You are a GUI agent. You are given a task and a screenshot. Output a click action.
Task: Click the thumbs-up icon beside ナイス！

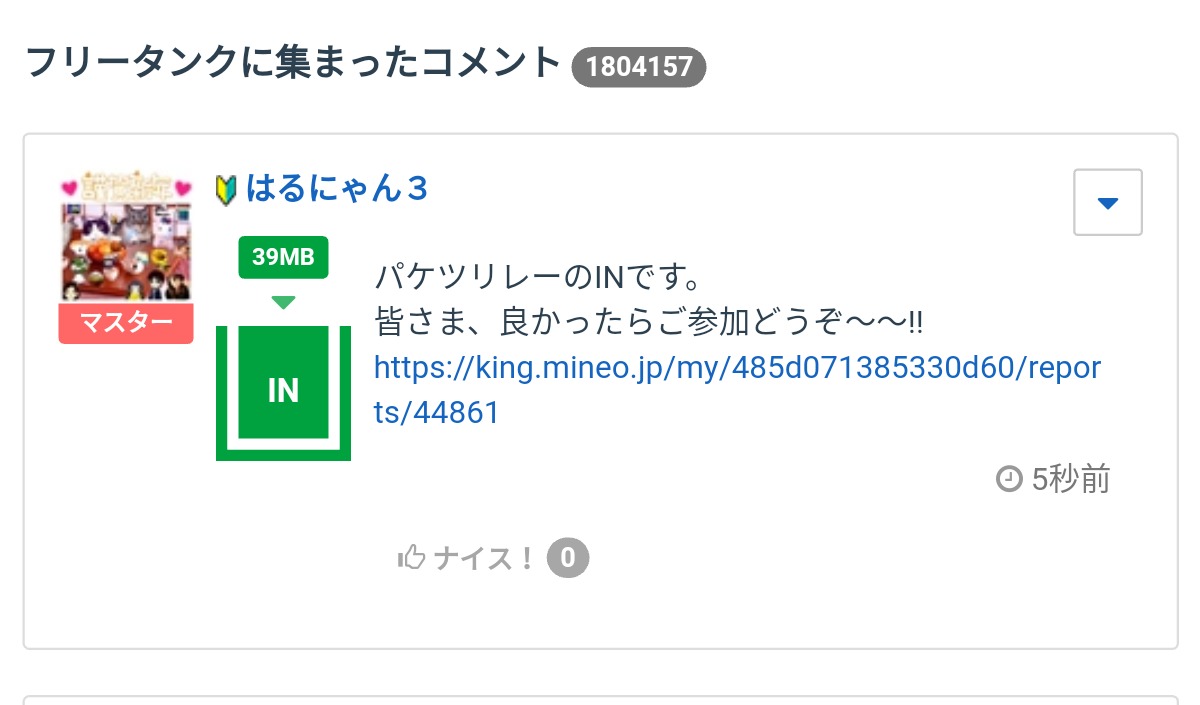click(411, 558)
